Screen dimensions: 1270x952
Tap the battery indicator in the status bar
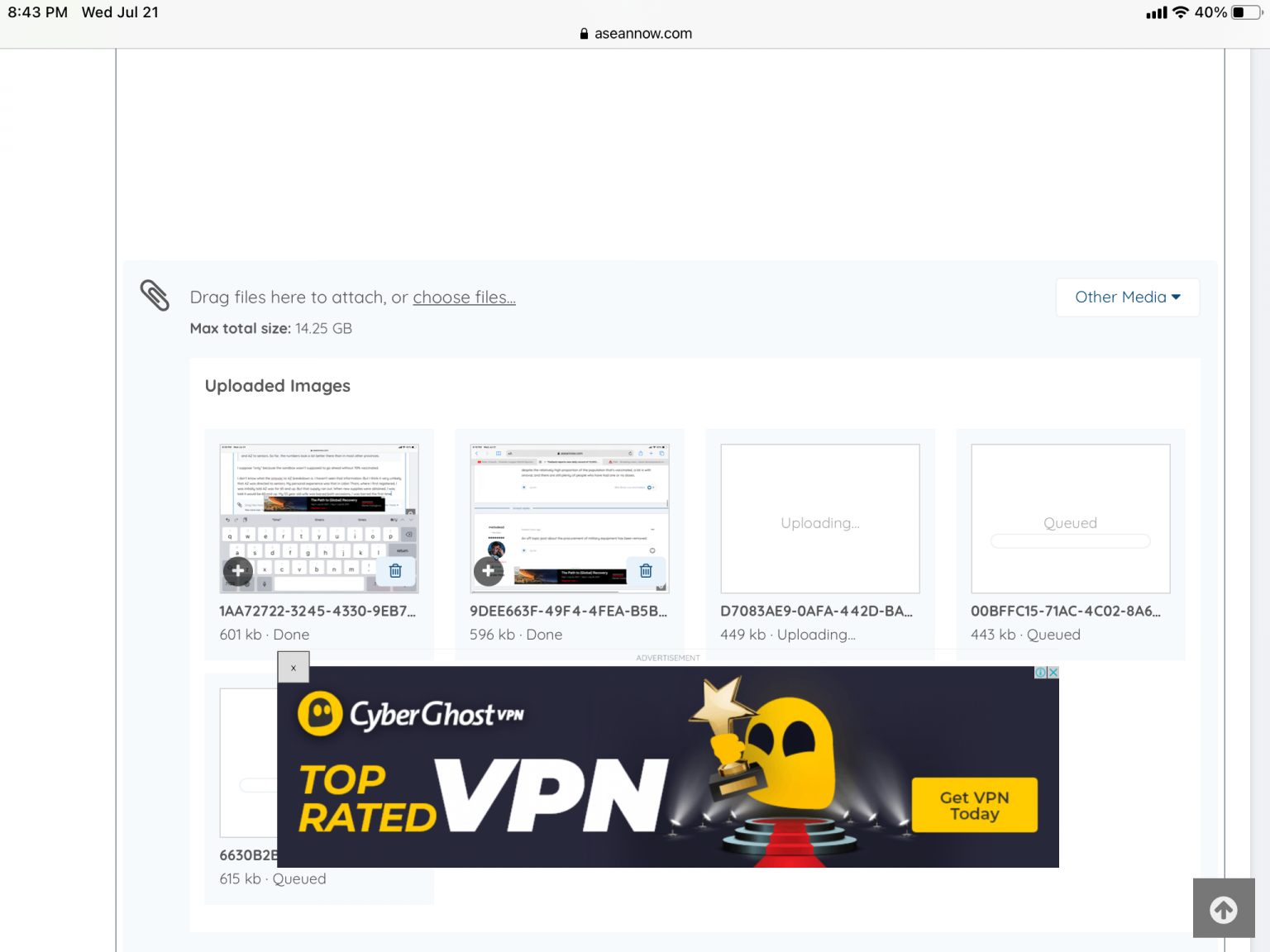click(x=1244, y=12)
